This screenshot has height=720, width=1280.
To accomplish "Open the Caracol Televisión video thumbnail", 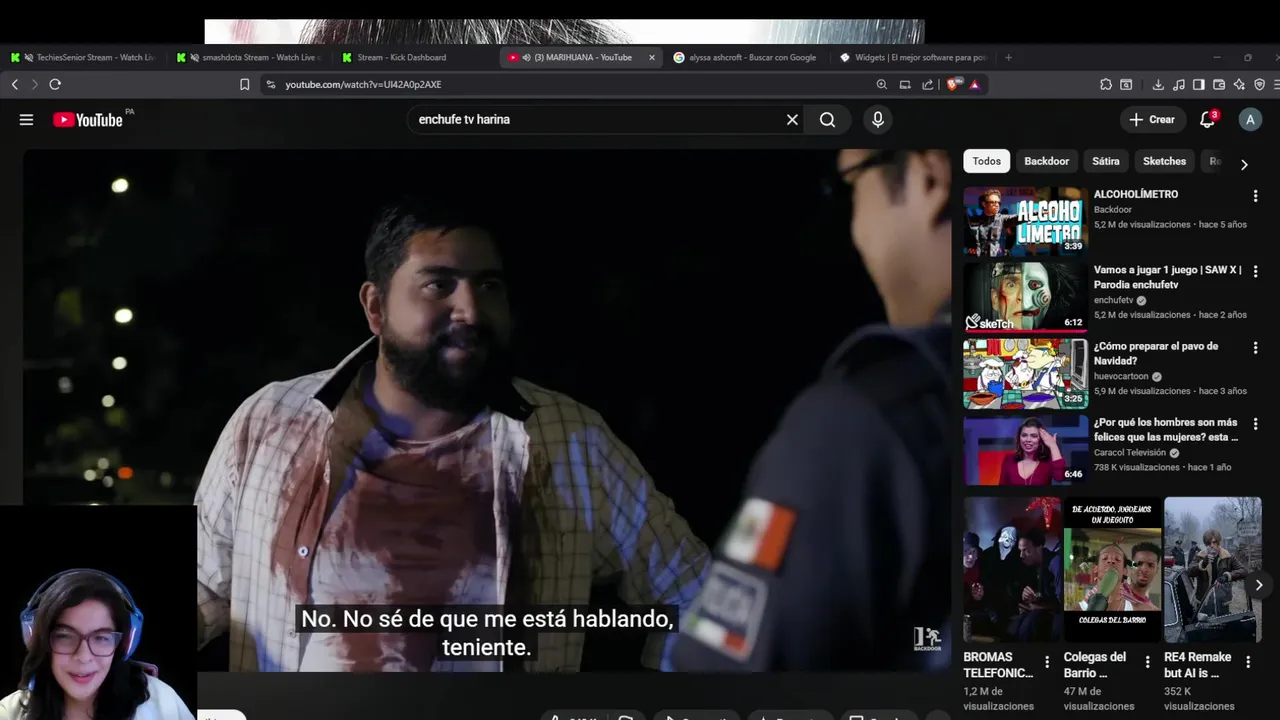I will (1025, 449).
